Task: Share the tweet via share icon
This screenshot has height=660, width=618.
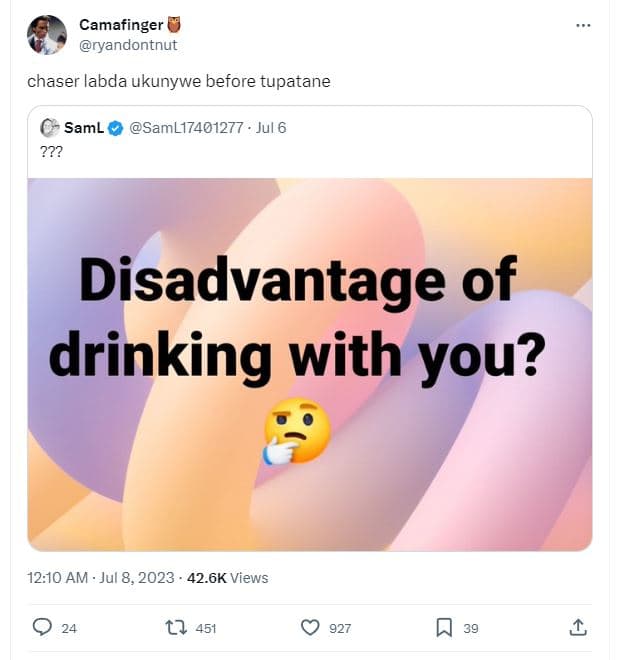Action: pyautogui.click(x=577, y=627)
